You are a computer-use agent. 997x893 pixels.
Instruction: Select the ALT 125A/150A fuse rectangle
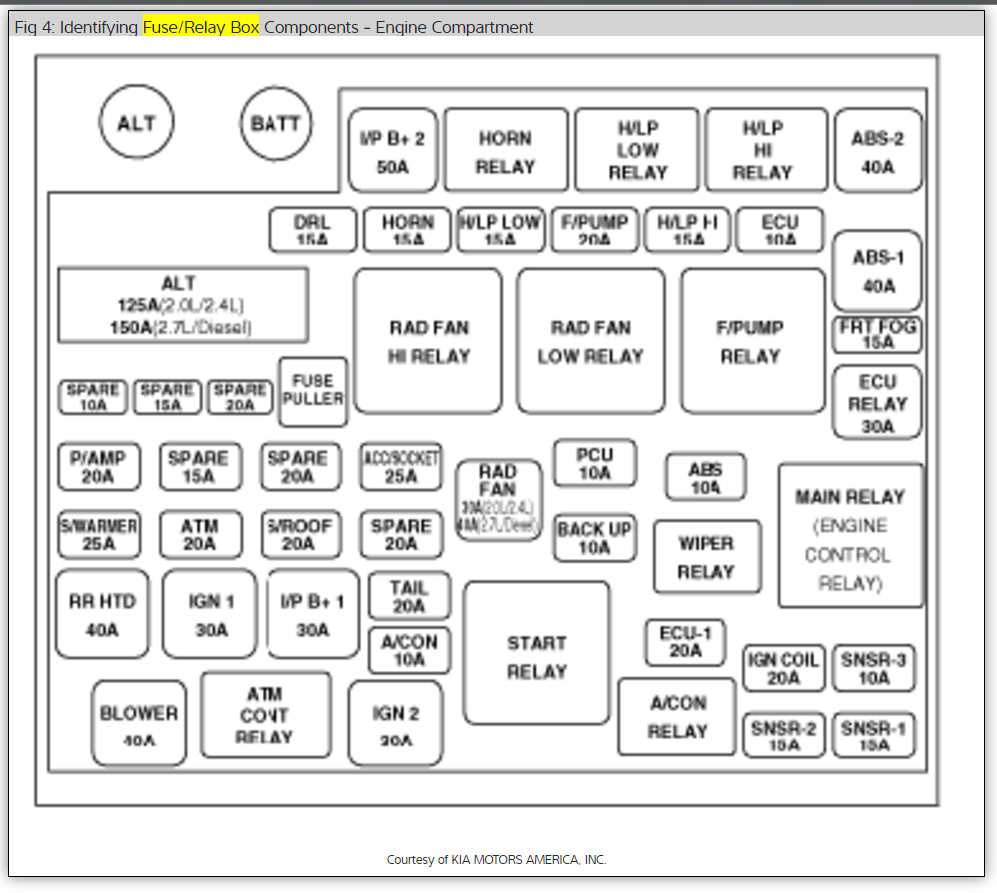[x=183, y=305]
